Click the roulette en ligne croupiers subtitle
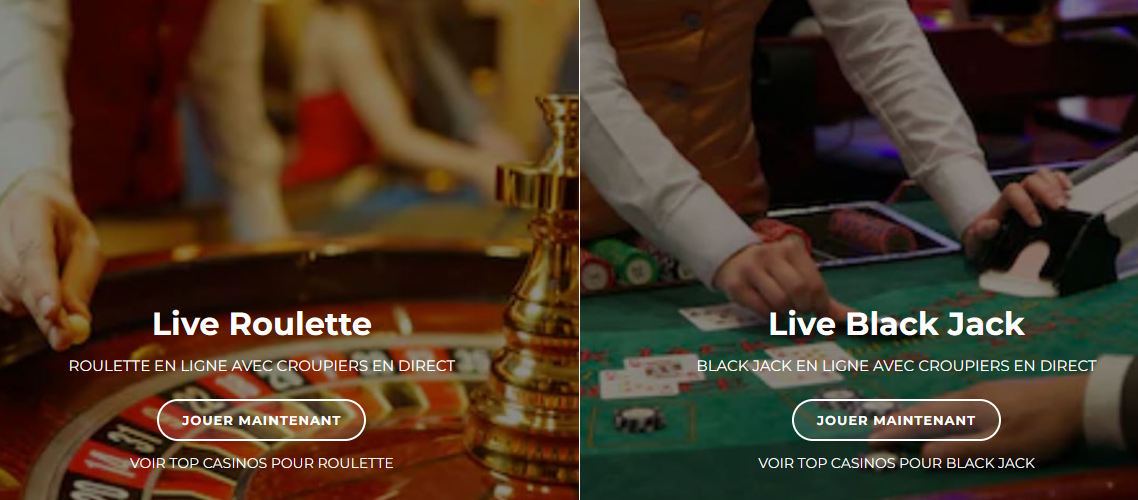This screenshot has width=1138, height=500. (261, 366)
